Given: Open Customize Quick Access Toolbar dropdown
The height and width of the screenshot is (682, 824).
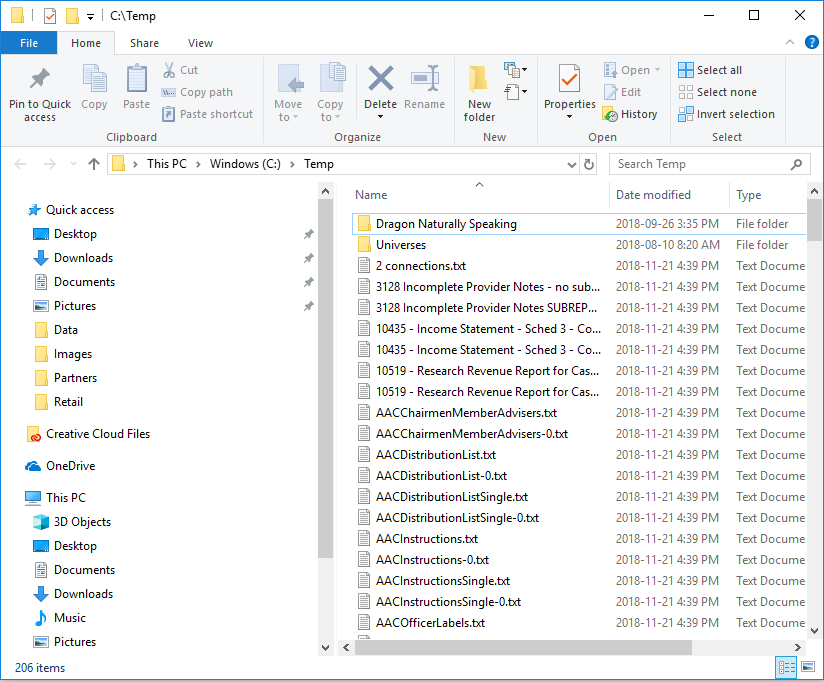Looking at the screenshot, I should (x=90, y=16).
